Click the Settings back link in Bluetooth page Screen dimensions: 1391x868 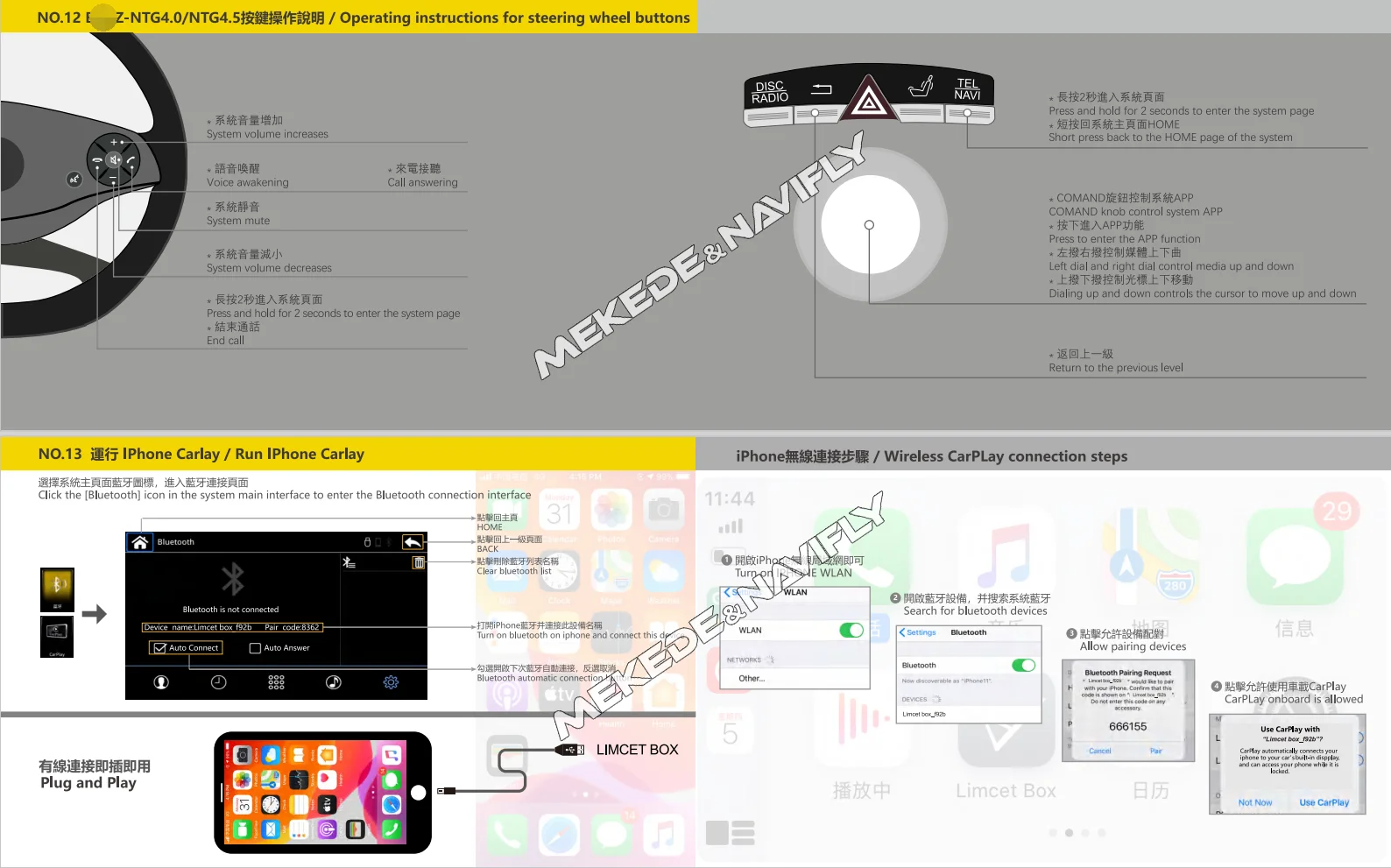click(918, 632)
